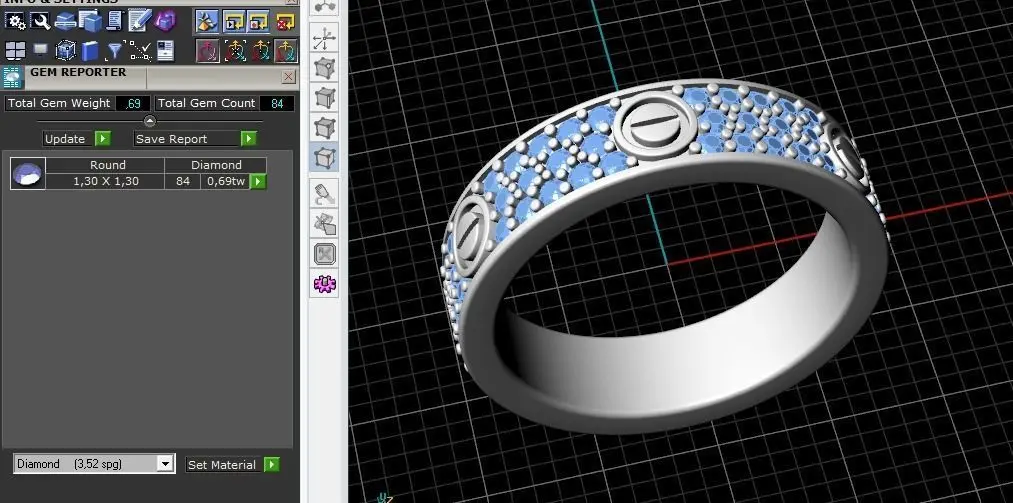Click the scroll document icon
The image size is (1013, 503).
[115, 21]
